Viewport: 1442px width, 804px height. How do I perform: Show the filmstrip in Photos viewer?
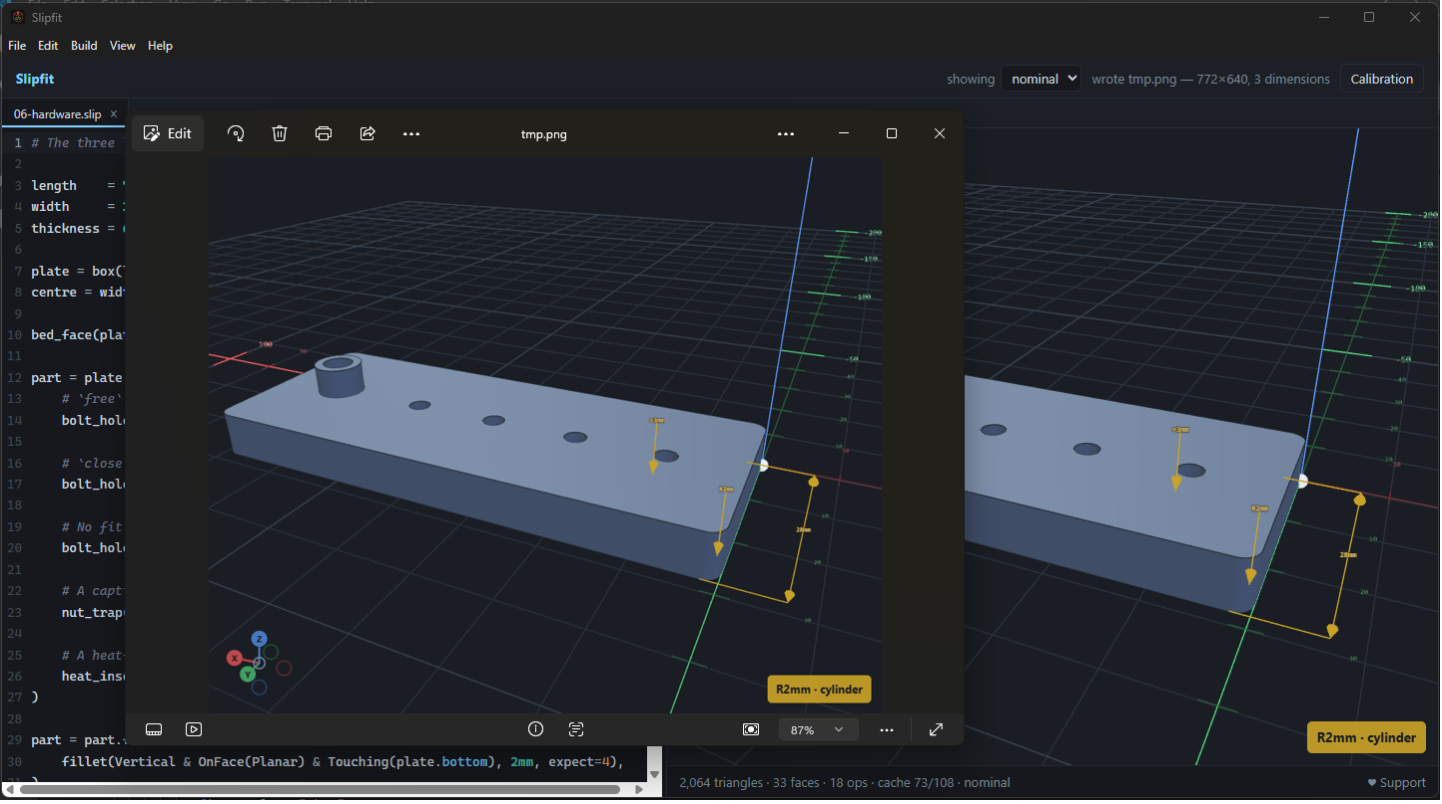click(154, 730)
